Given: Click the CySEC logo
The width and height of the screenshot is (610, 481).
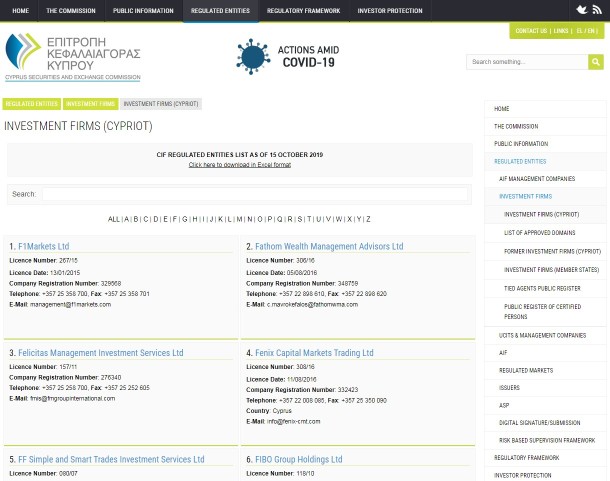Looking at the screenshot, I should [73, 57].
